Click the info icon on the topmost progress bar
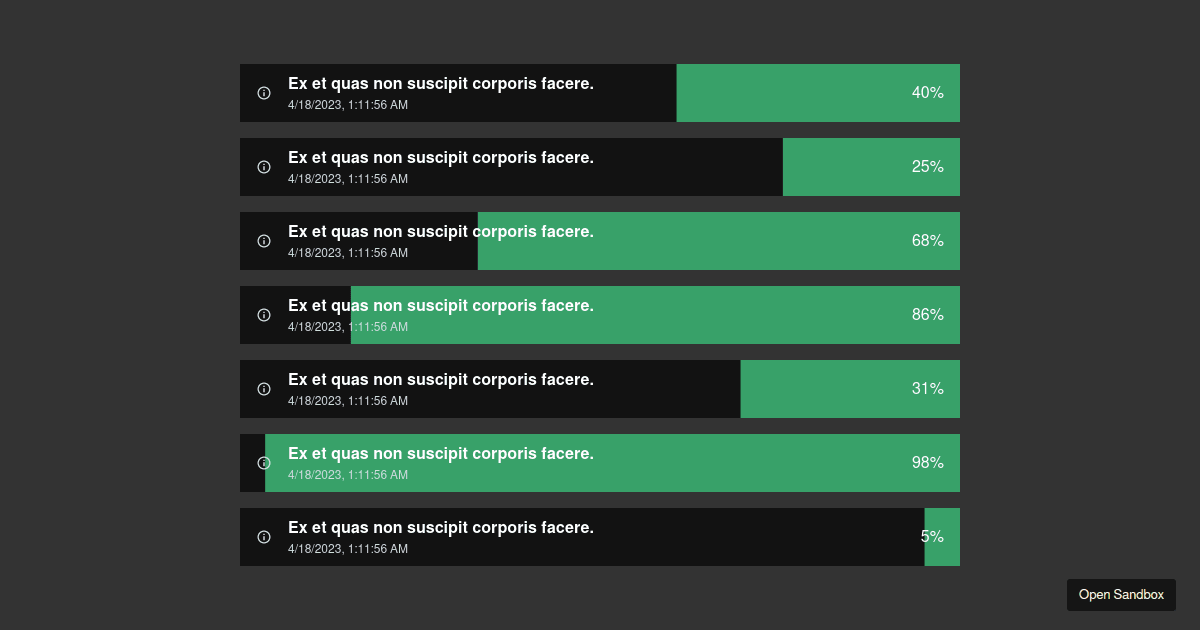The image size is (1200, 630). point(264,93)
